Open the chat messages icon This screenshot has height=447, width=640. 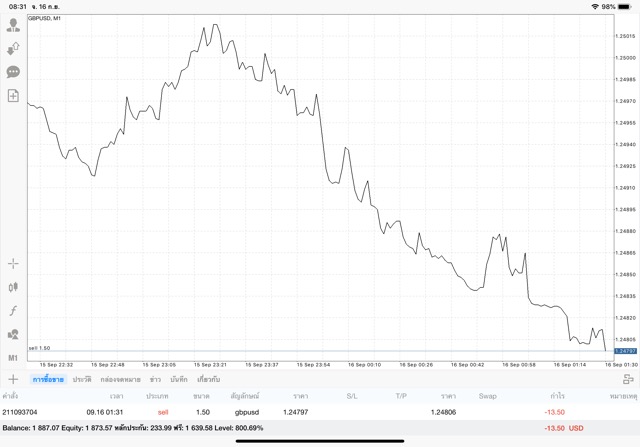click(13, 72)
